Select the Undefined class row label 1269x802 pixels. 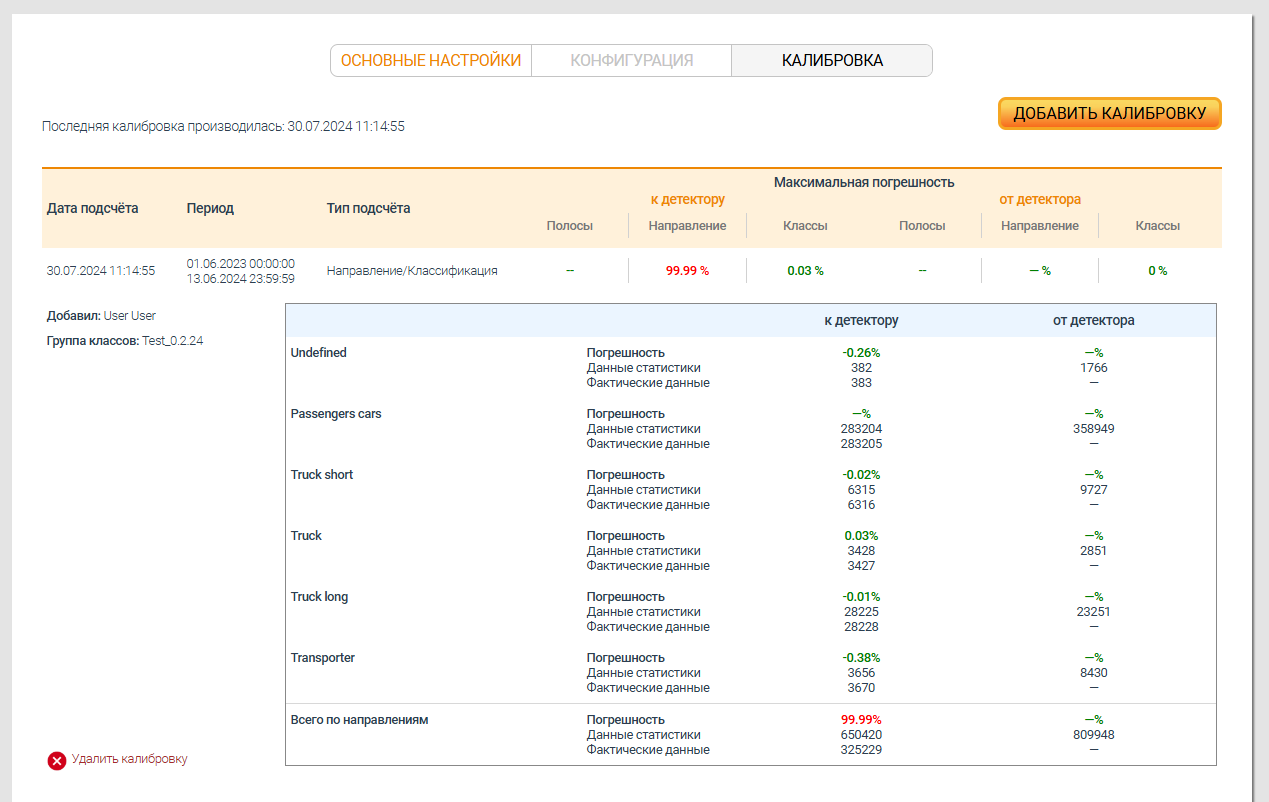point(318,353)
